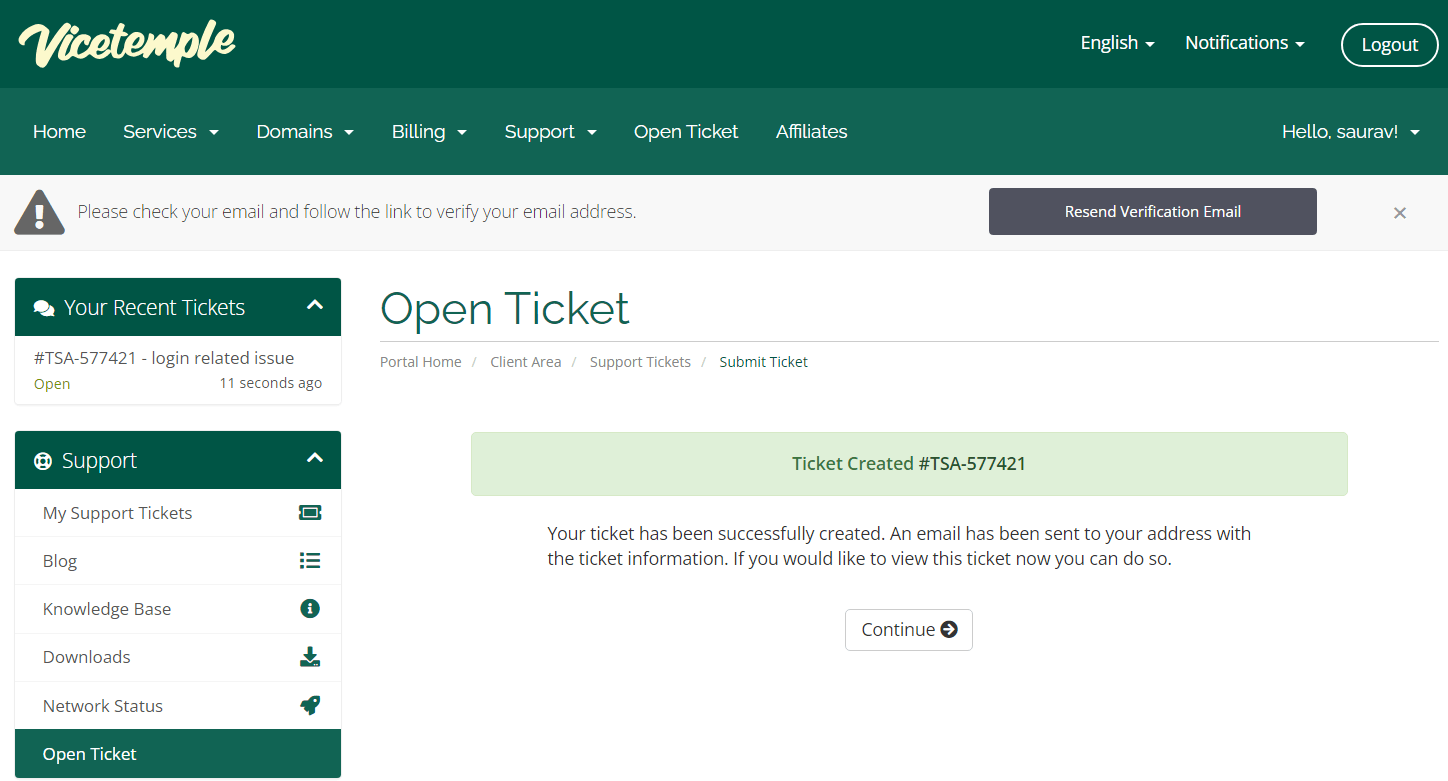Click the list icon next to Blog
Screen dimensions: 1448x781
(x=310, y=561)
